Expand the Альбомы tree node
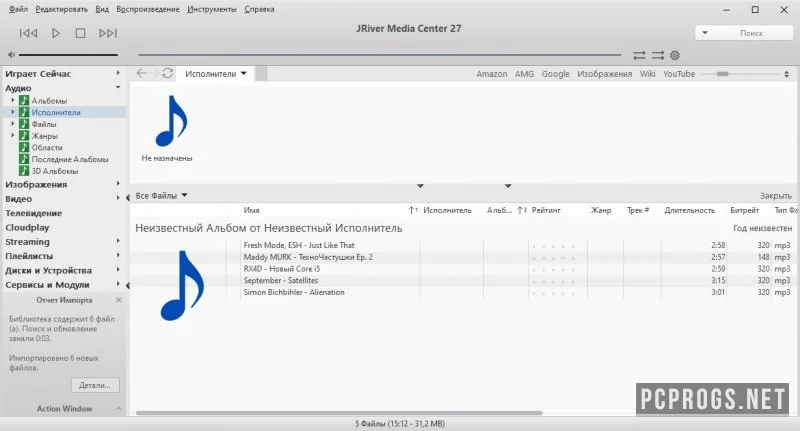Image resolution: width=800 pixels, height=431 pixels. [x=13, y=100]
